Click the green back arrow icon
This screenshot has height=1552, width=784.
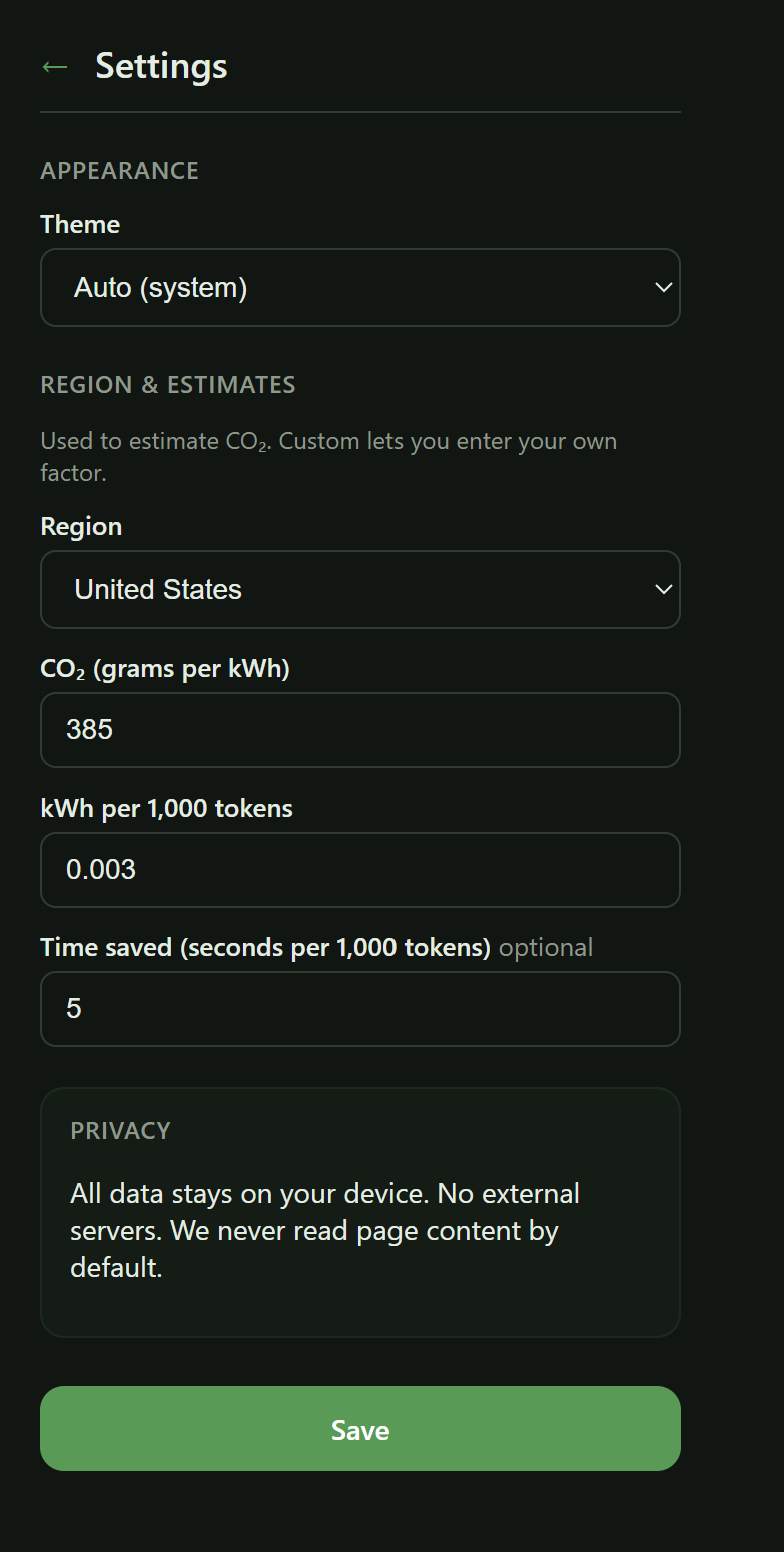54,67
